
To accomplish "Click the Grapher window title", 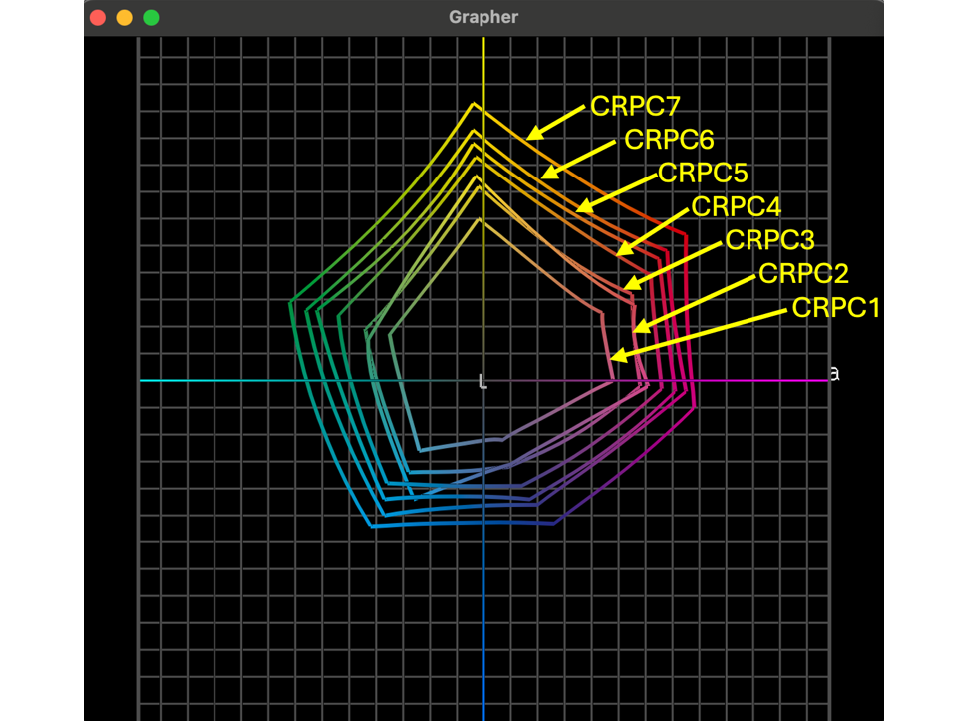I will click(483, 17).
